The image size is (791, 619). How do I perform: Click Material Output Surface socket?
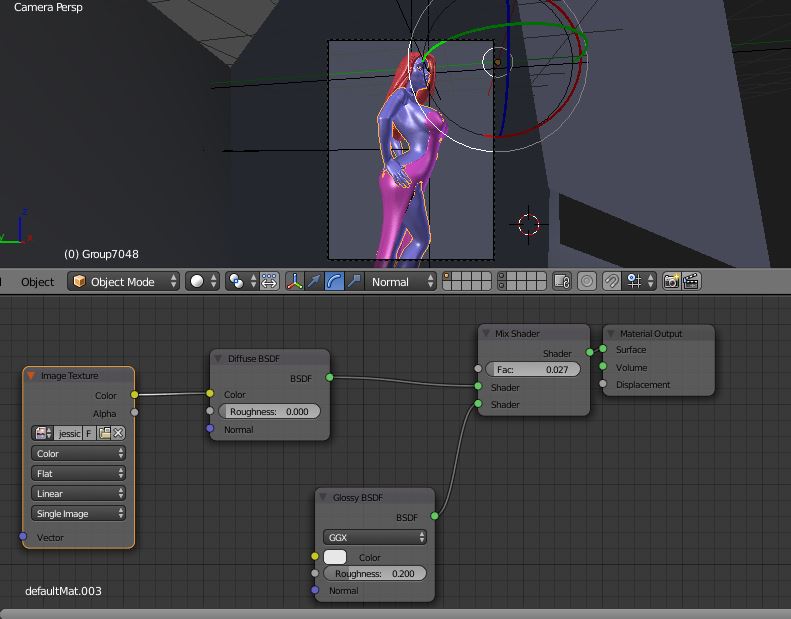coord(603,349)
